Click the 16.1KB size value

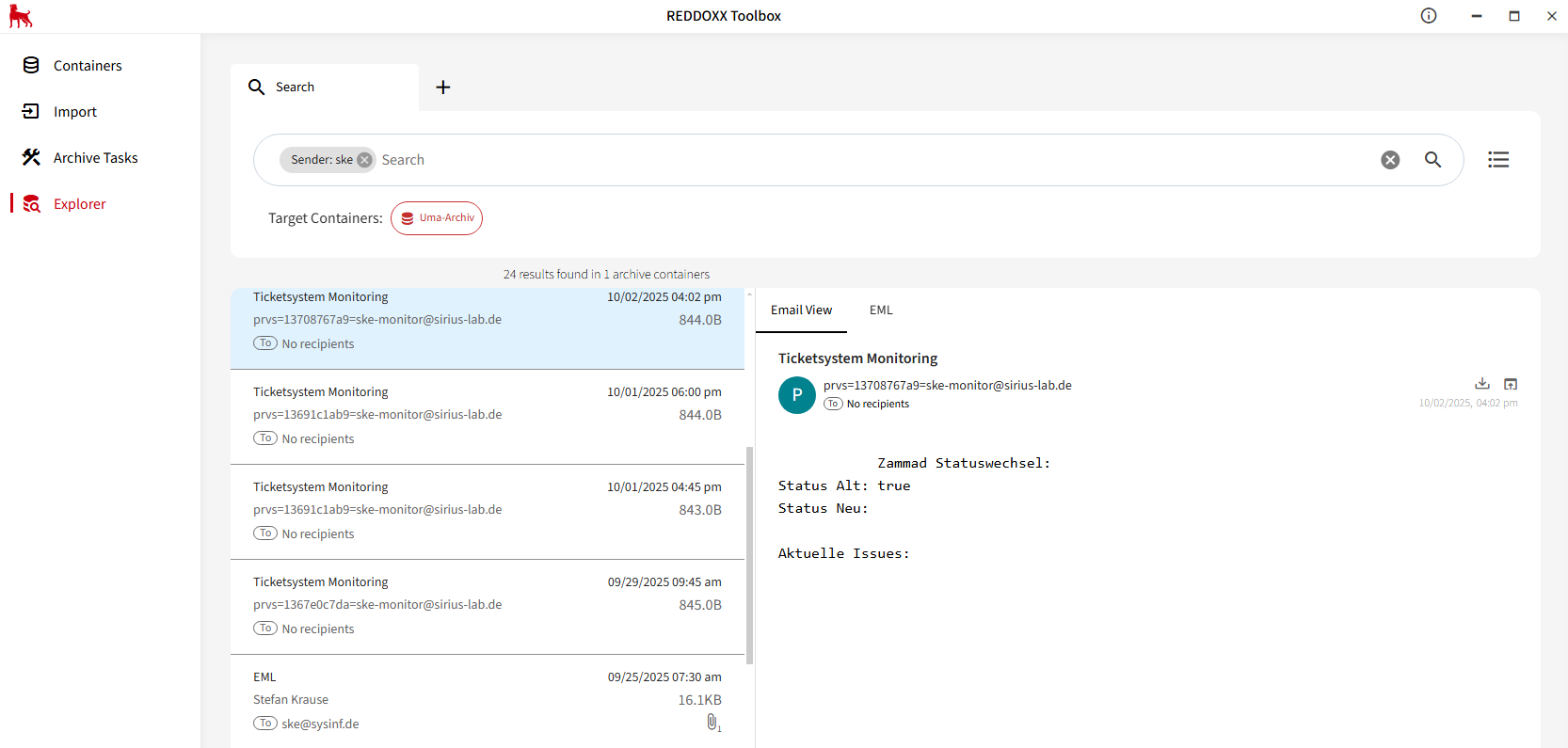(699, 700)
